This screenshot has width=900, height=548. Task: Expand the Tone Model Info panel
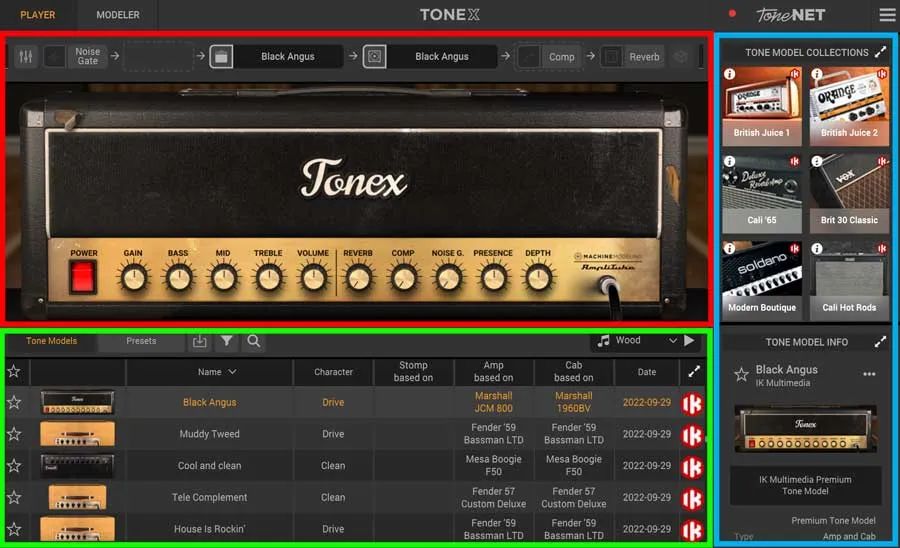(880, 342)
